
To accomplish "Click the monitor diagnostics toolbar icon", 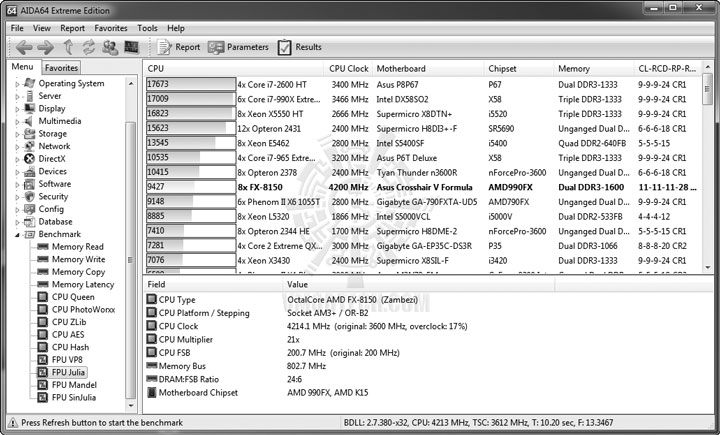I will pos(131,47).
